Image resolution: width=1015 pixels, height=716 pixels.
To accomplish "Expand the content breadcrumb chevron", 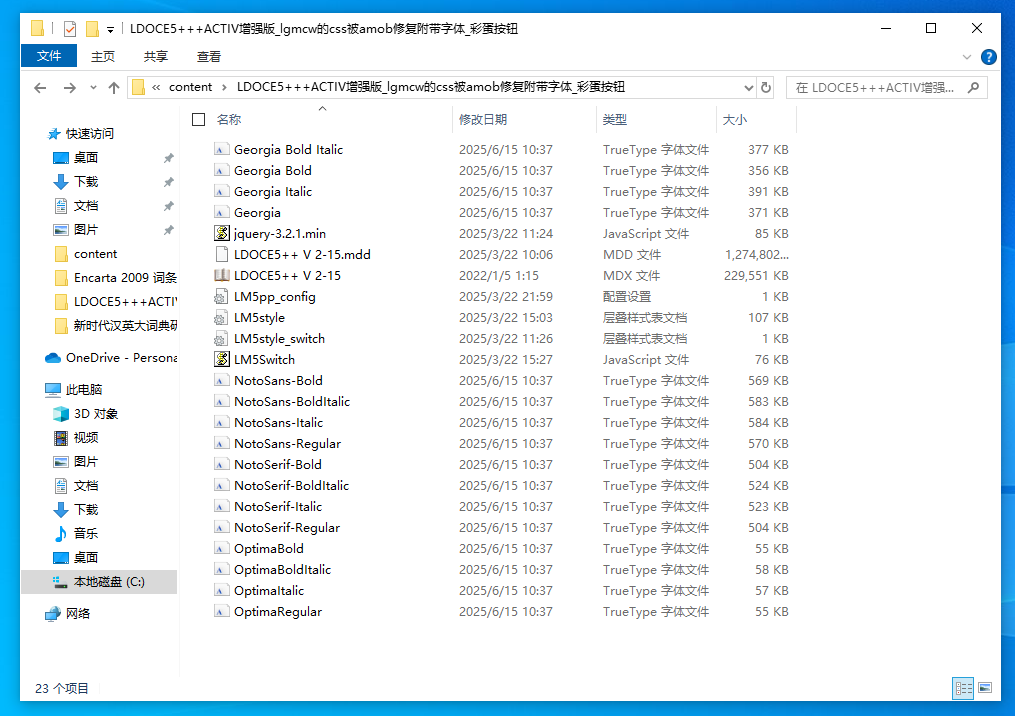I will point(224,87).
